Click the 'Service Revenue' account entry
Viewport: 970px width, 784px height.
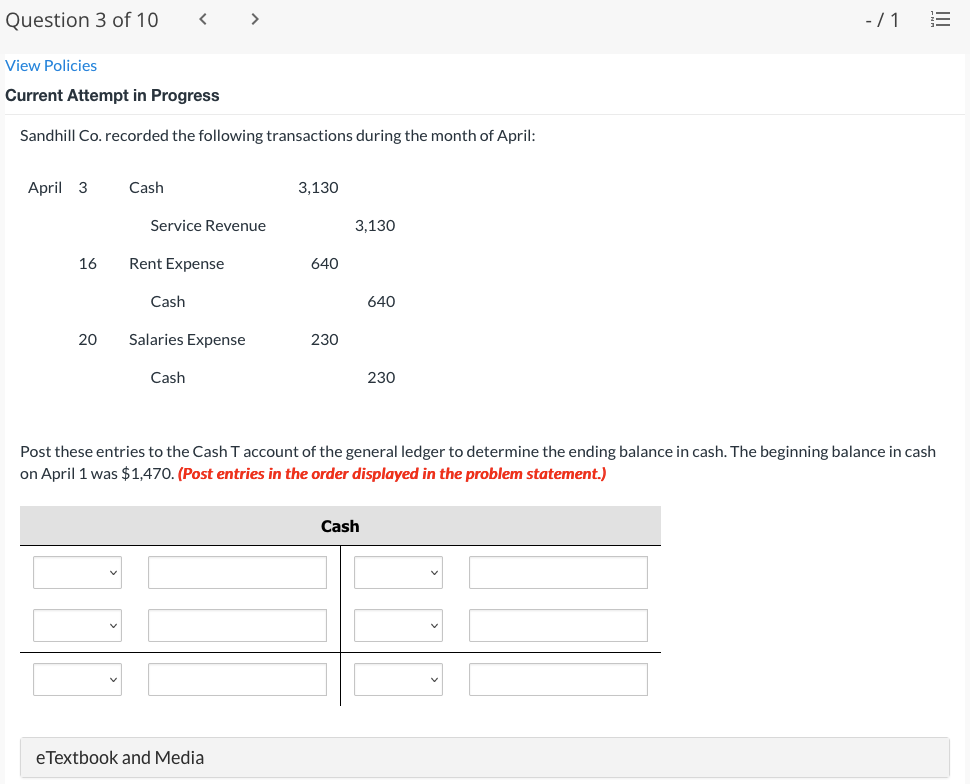pyautogui.click(x=208, y=225)
